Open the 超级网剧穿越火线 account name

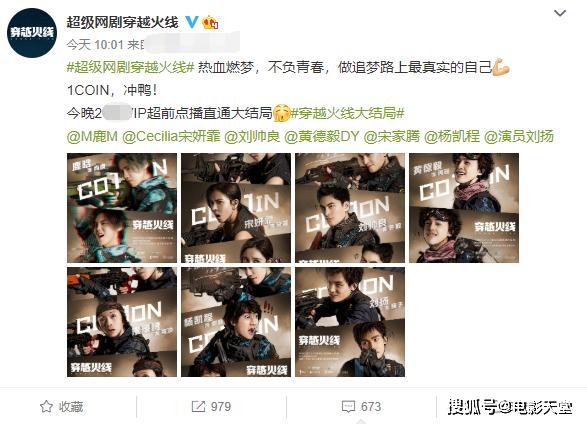(122, 22)
